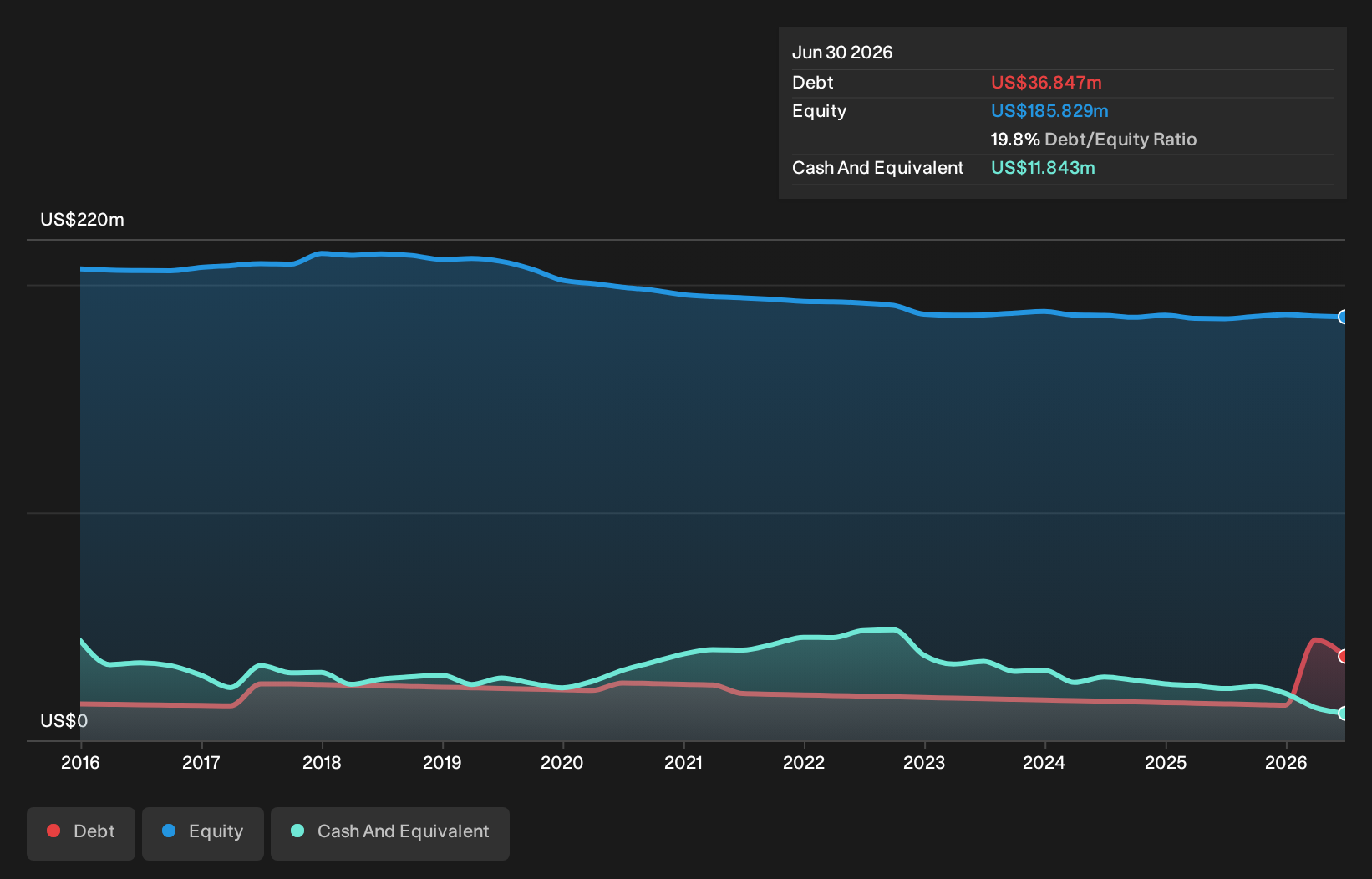Click the 19.8% Debt/Equity Ratio text
The height and width of the screenshot is (879, 1372).
pyautogui.click(x=1094, y=140)
